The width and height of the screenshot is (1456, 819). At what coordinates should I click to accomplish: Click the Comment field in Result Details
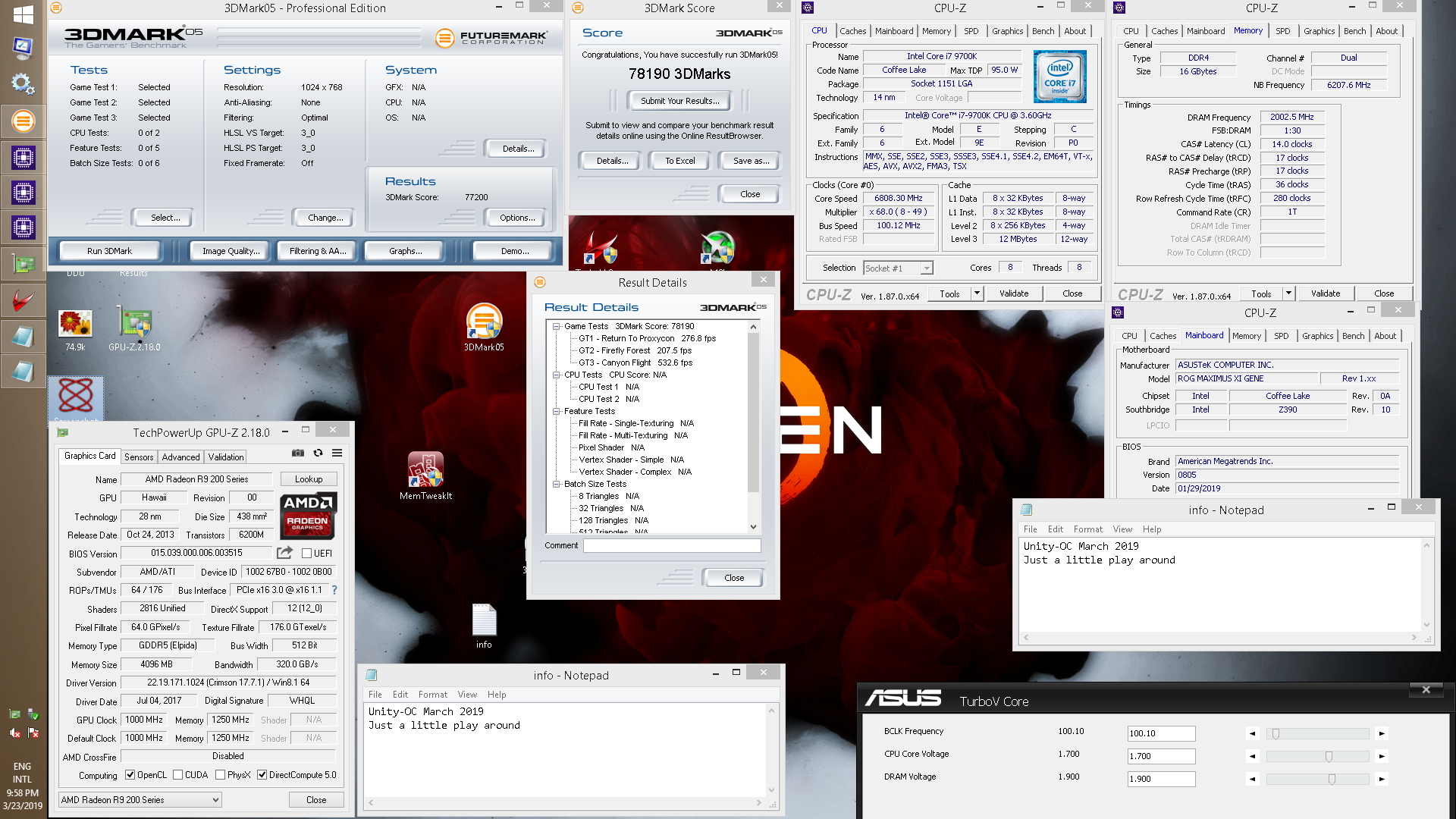pos(672,545)
